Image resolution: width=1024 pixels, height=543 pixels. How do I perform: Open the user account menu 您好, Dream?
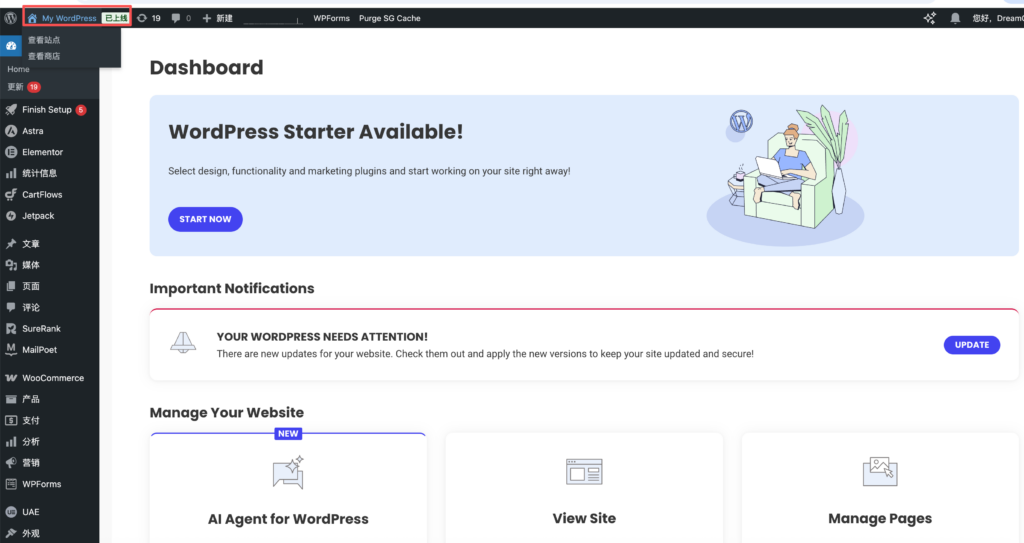[996, 18]
